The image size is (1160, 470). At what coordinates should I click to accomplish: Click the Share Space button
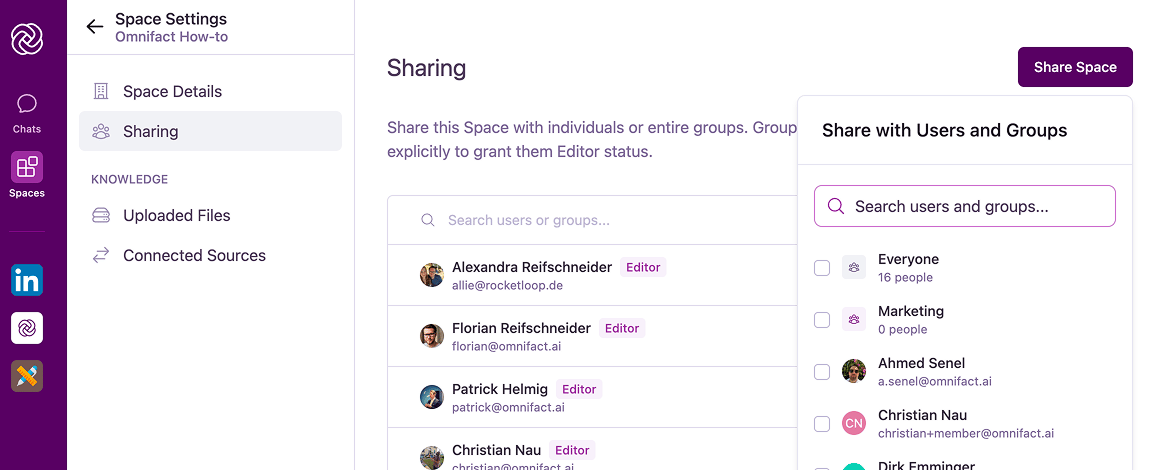[1075, 67]
